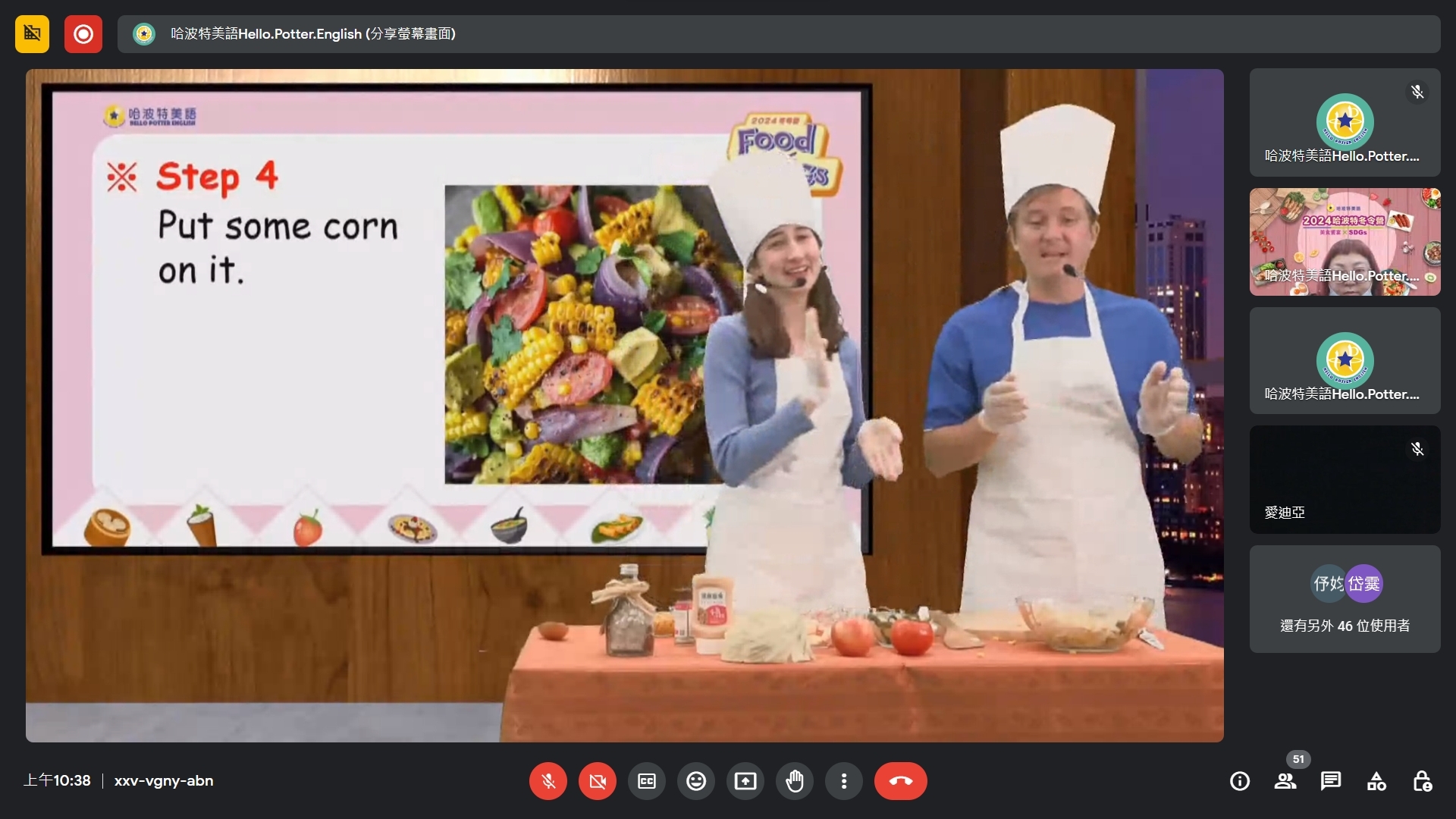Open 還有另外 46 位使用者 tile
Screen dimensions: 1456x819
pyautogui.click(x=1345, y=599)
